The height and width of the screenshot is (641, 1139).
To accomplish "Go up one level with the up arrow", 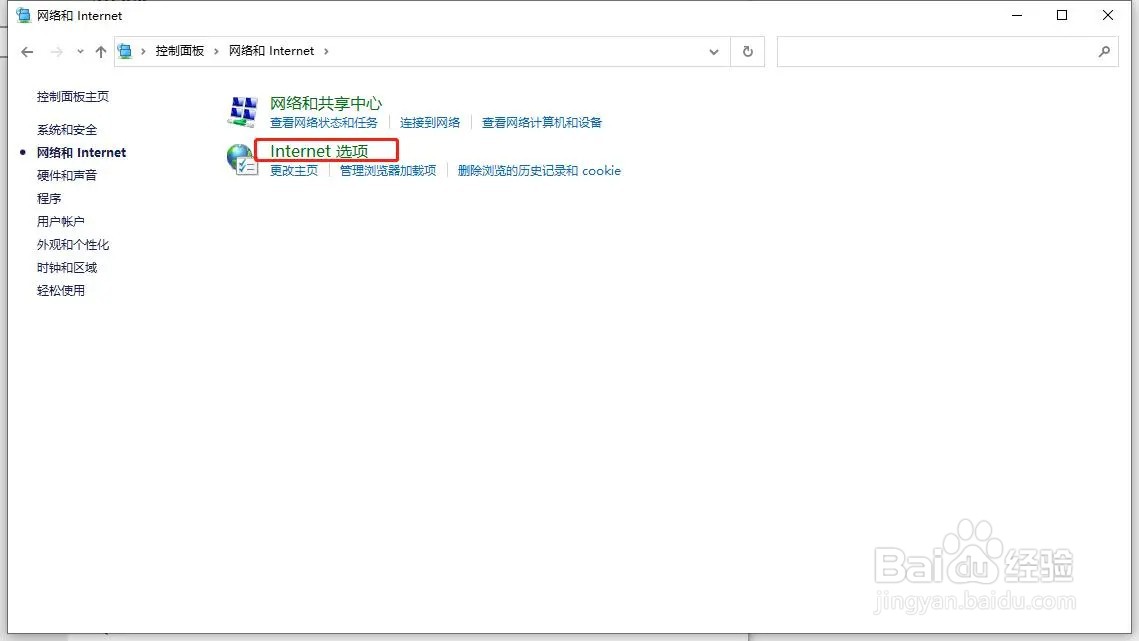I will point(101,52).
